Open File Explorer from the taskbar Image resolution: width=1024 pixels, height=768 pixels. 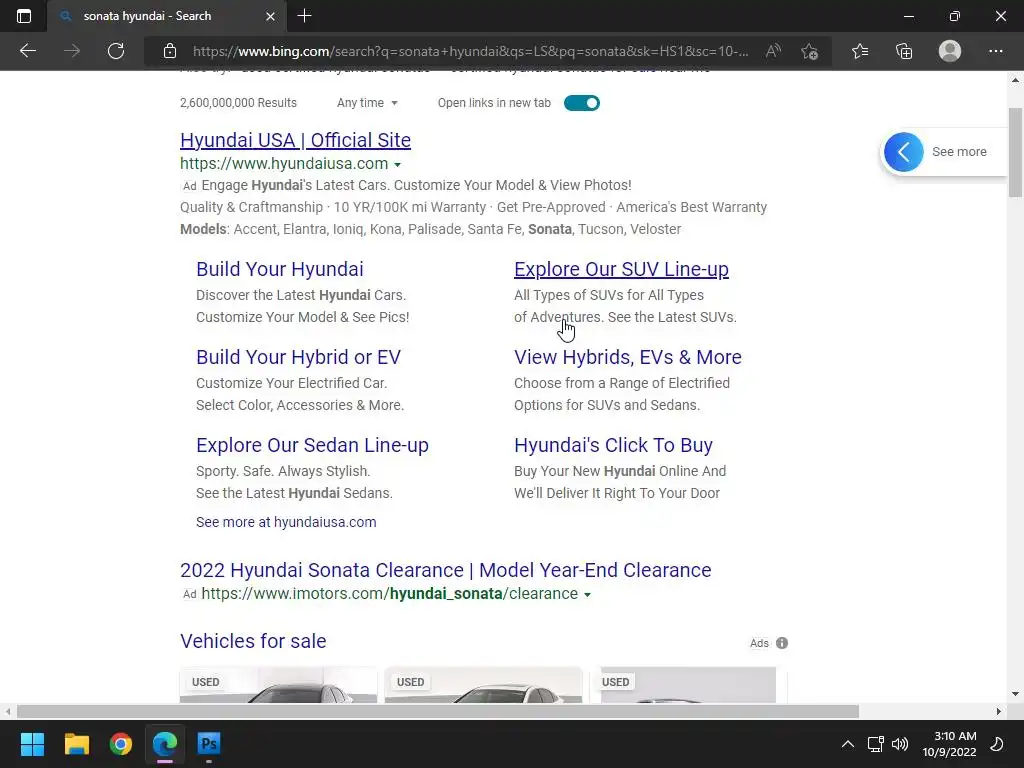point(76,744)
